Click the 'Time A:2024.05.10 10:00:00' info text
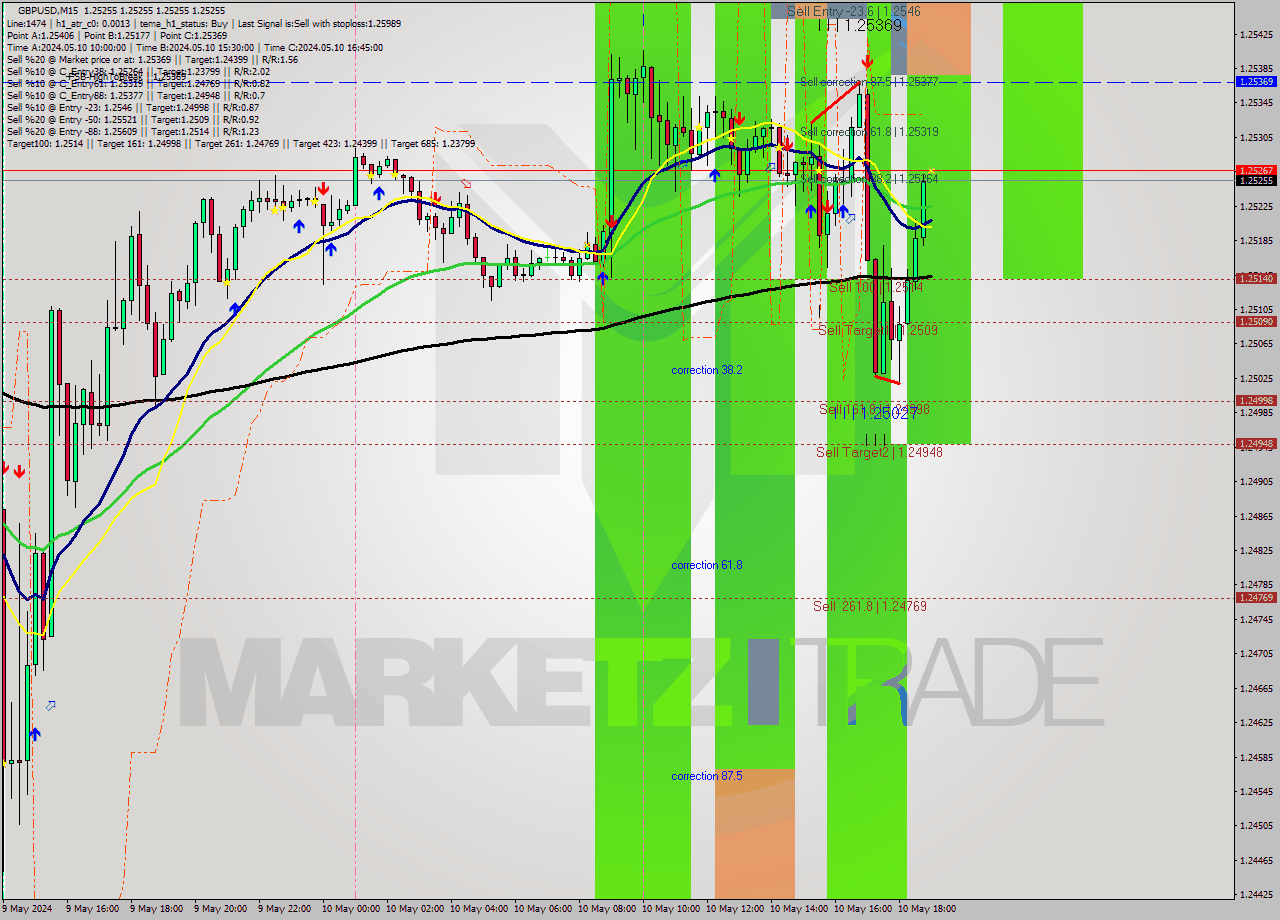The image size is (1280, 920). pyautogui.click(x=66, y=47)
